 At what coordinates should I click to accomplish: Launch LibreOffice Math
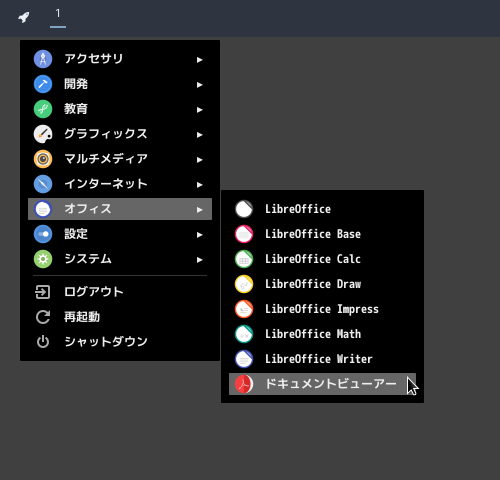pyautogui.click(x=322, y=334)
